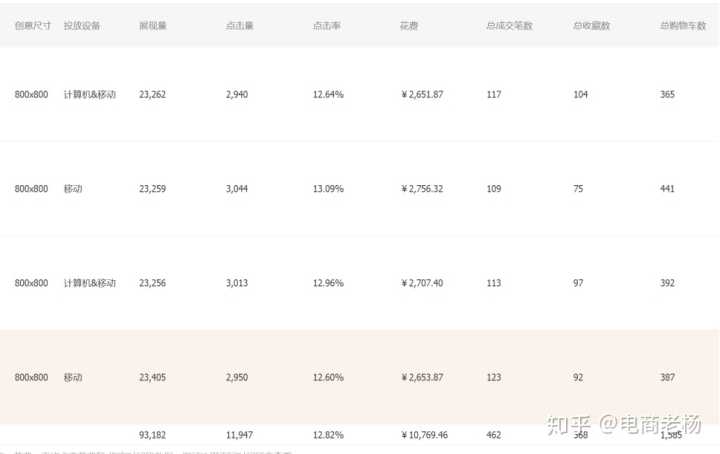Sort by the 点击量 column header
720x454 pixels.
(x=239, y=25)
